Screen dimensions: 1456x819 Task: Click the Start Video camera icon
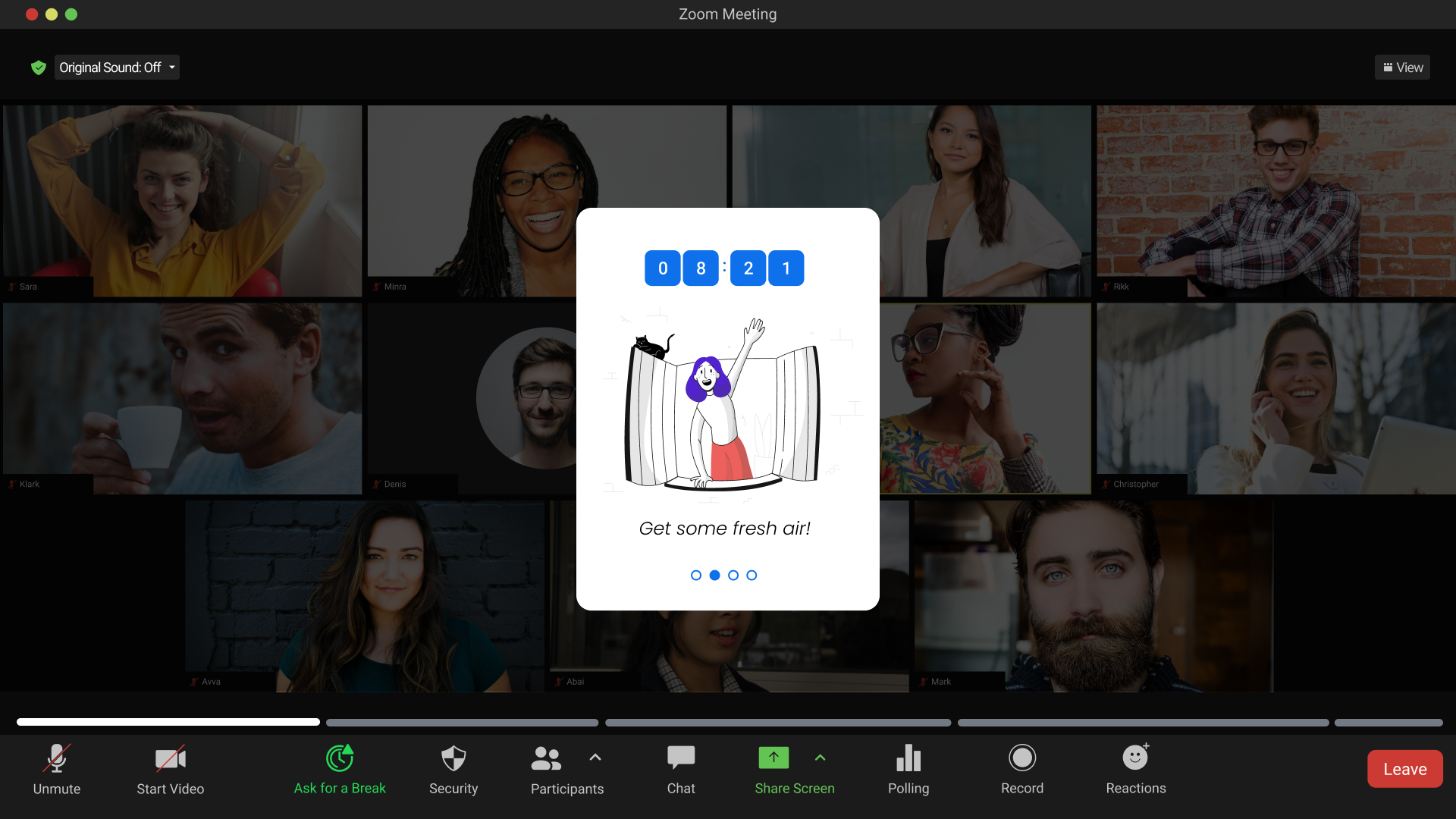point(171,758)
